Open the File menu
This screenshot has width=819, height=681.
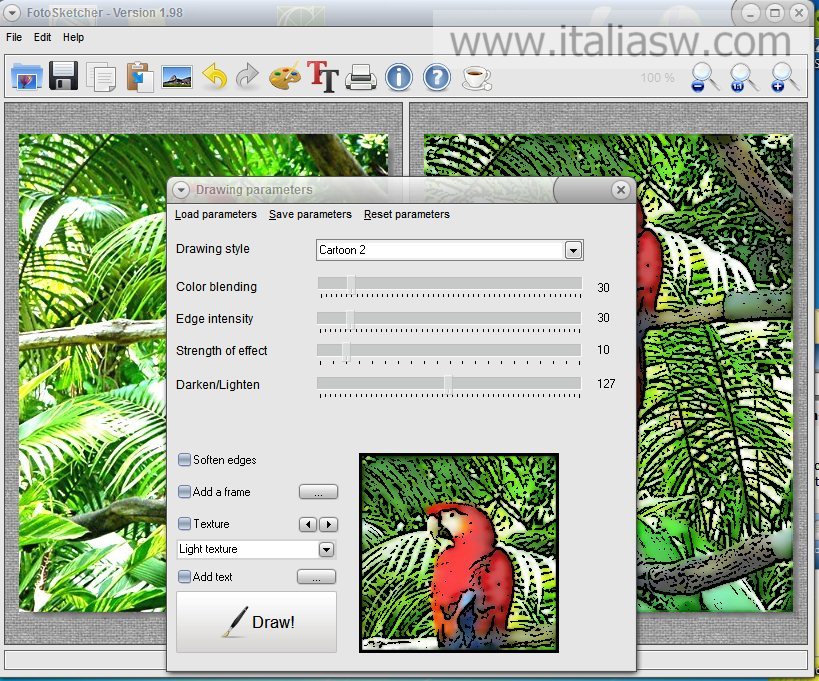(x=14, y=37)
